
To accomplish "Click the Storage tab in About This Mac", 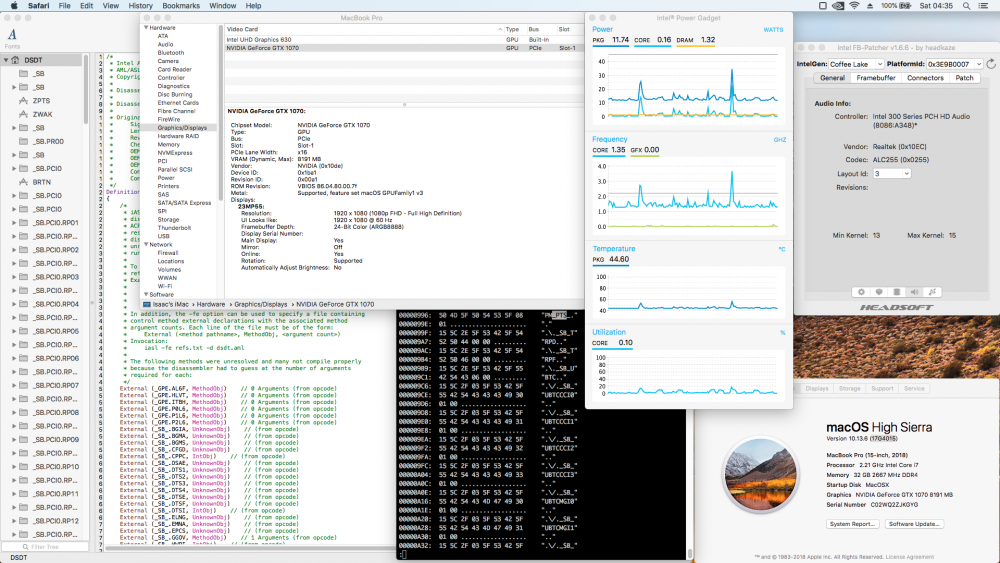I will point(849,388).
